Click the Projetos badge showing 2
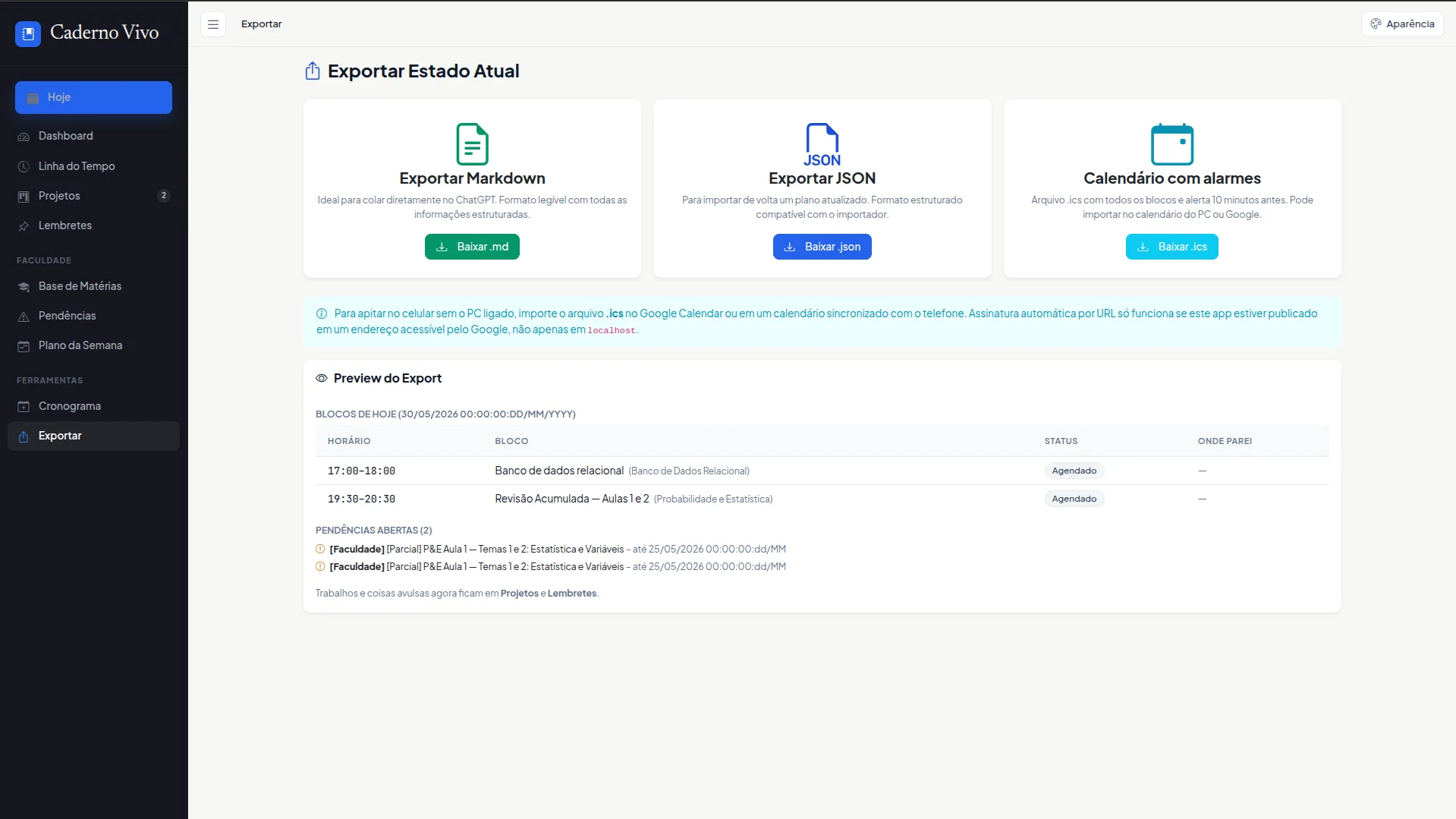This screenshot has height=819, width=1456. [x=164, y=196]
